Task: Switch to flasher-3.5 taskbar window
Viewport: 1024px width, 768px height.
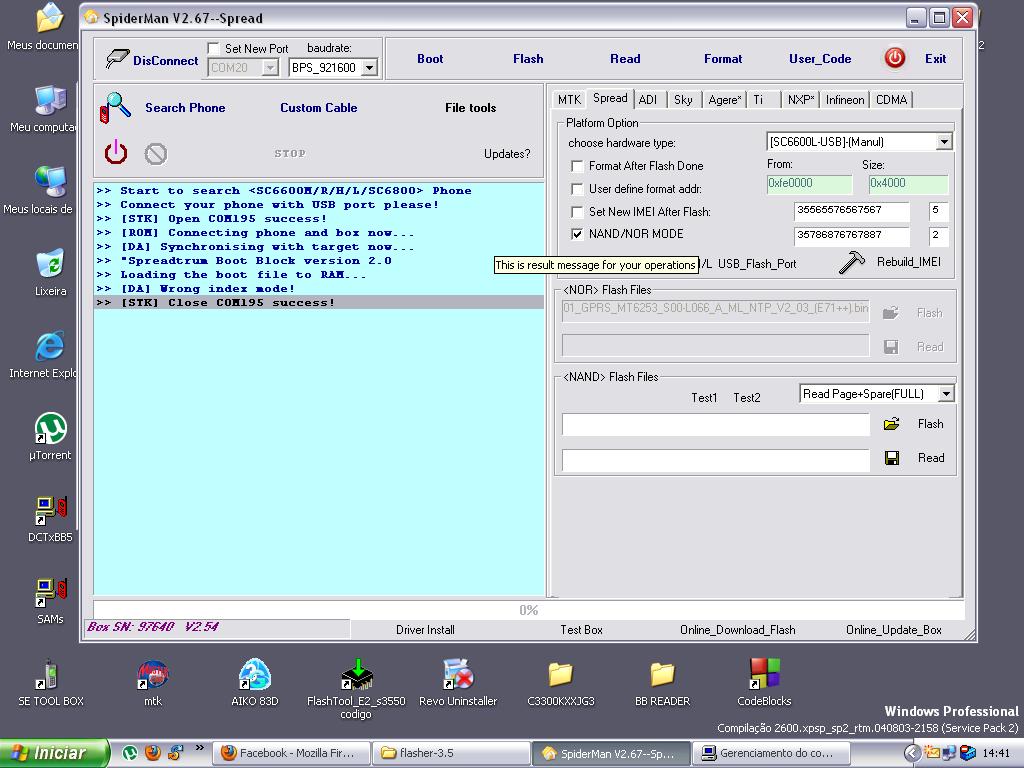Action: tap(451, 753)
